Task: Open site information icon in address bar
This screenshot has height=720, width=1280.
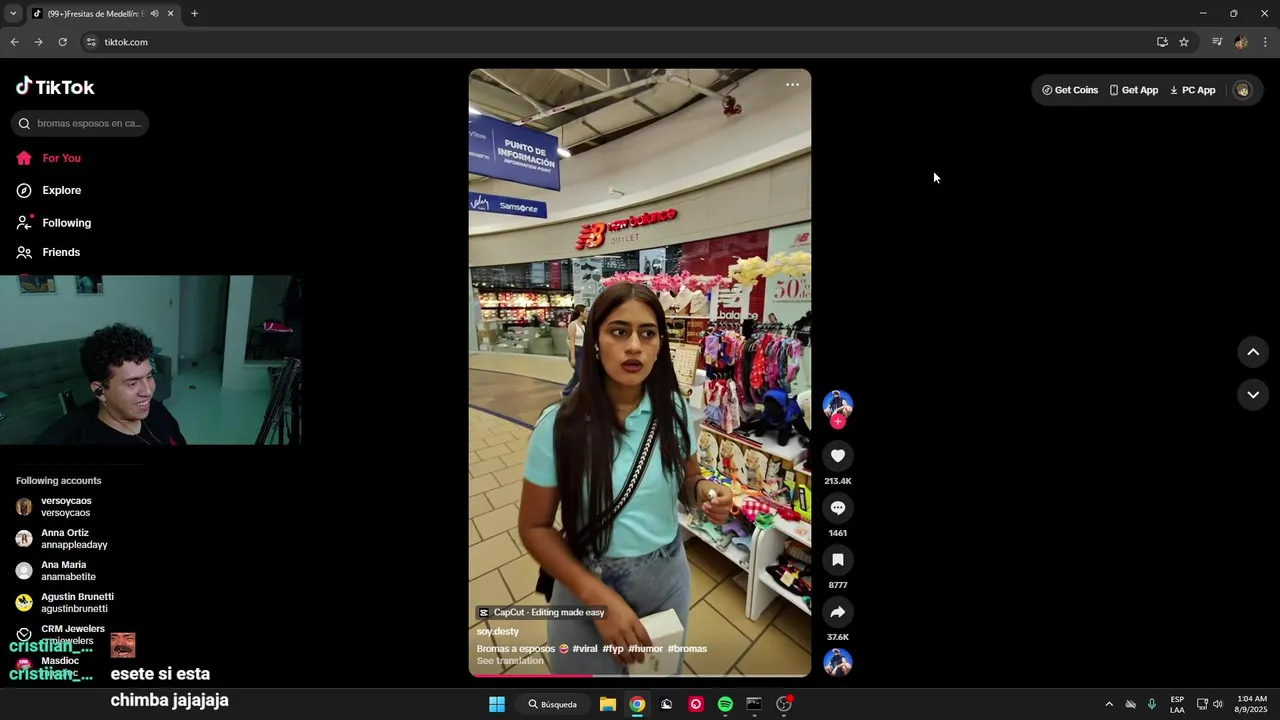Action: [x=91, y=42]
